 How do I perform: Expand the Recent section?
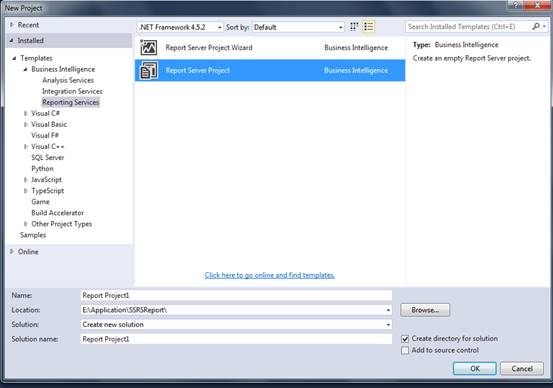click(x=12, y=25)
